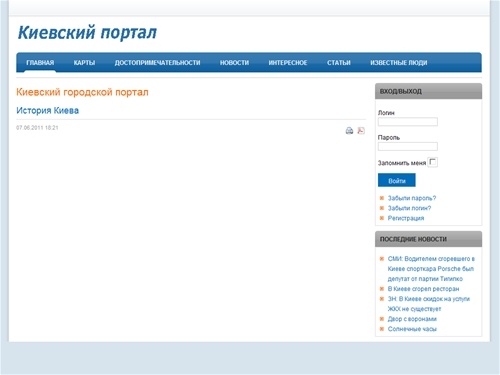
Task: Click the Забыли логин? link
Action: tap(409, 208)
